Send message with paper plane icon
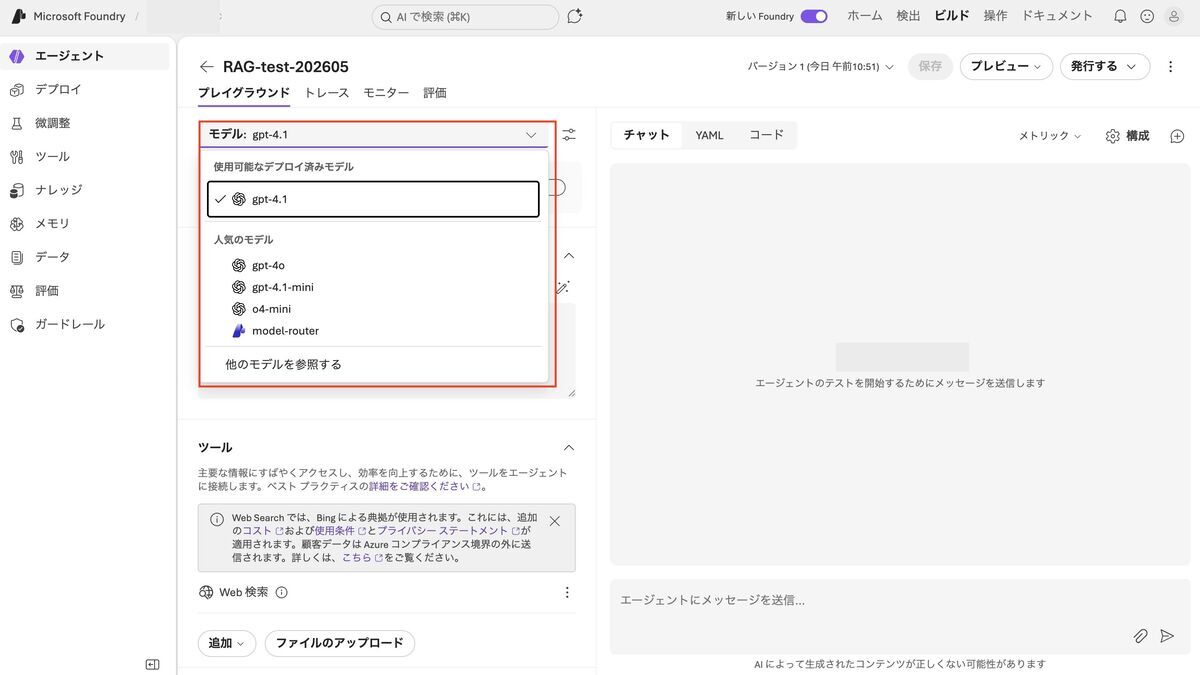Image resolution: width=1200 pixels, height=675 pixels. (1166, 636)
